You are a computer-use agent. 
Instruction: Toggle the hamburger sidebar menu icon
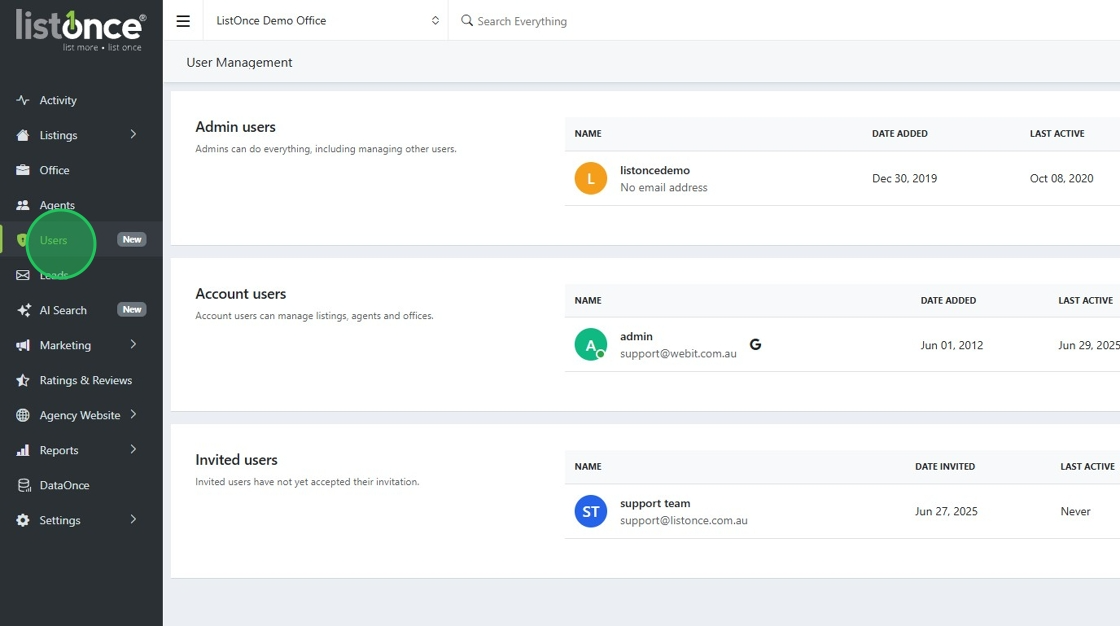click(x=183, y=21)
